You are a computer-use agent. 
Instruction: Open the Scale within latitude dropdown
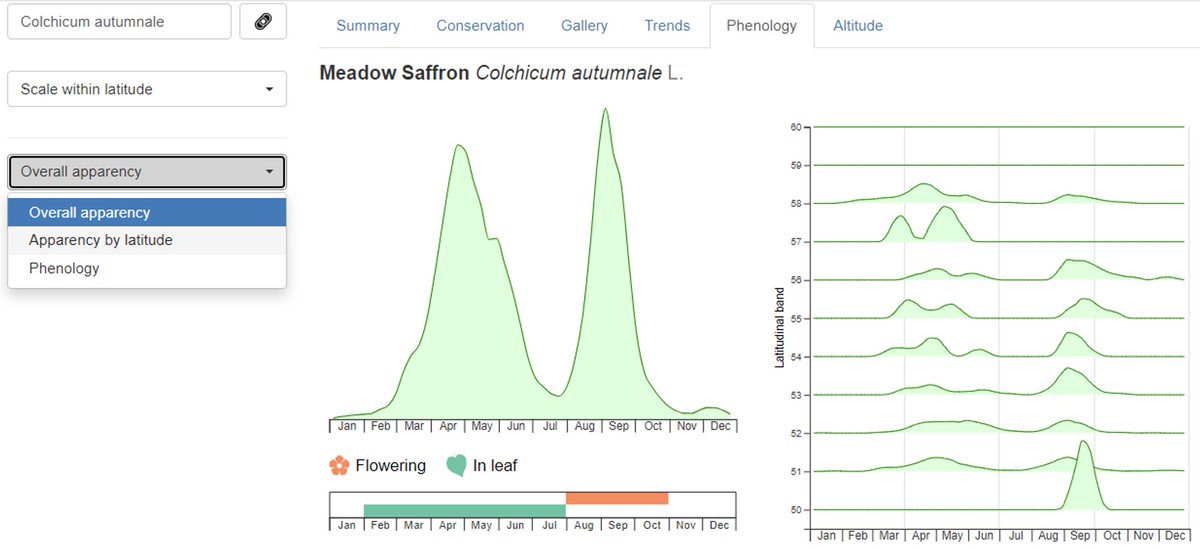147,89
